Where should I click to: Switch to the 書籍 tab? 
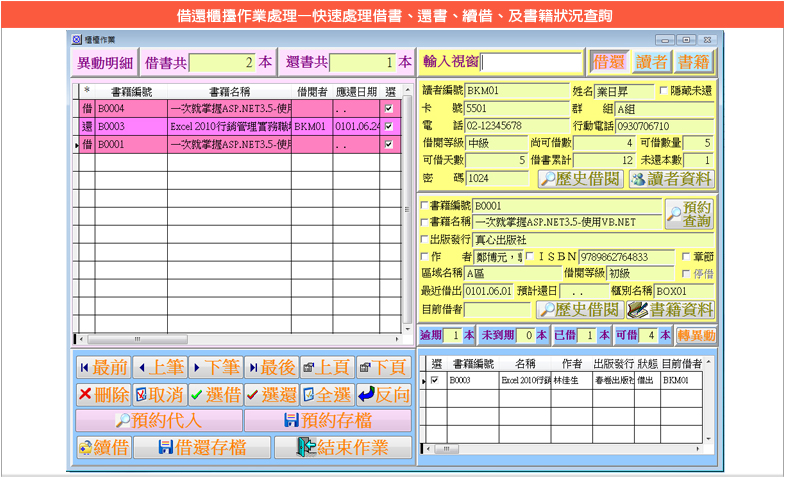pos(694,62)
